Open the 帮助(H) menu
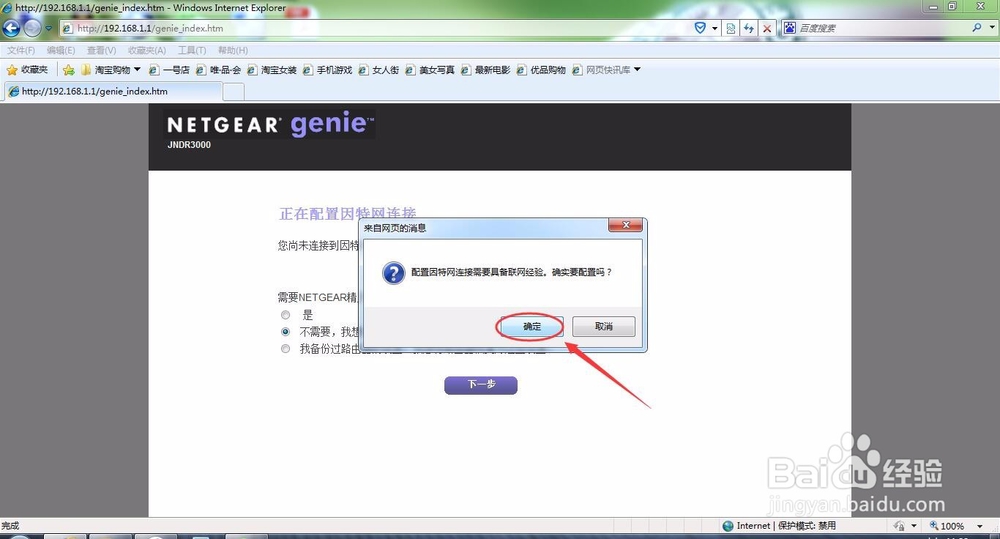The width and height of the screenshot is (1000, 539). point(233,50)
